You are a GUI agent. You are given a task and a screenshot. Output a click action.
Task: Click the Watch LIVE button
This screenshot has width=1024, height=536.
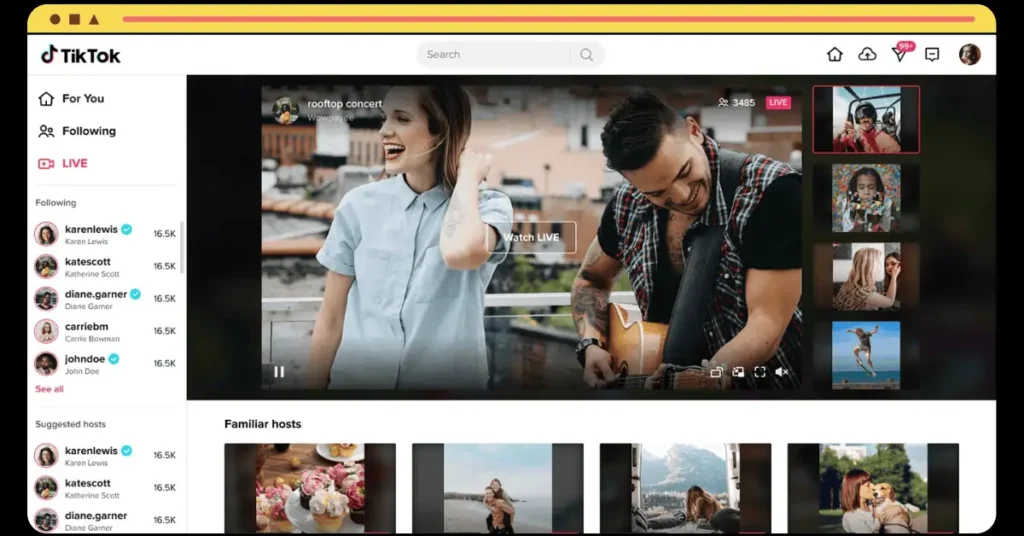pyautogui.click(x=531, y=237)
